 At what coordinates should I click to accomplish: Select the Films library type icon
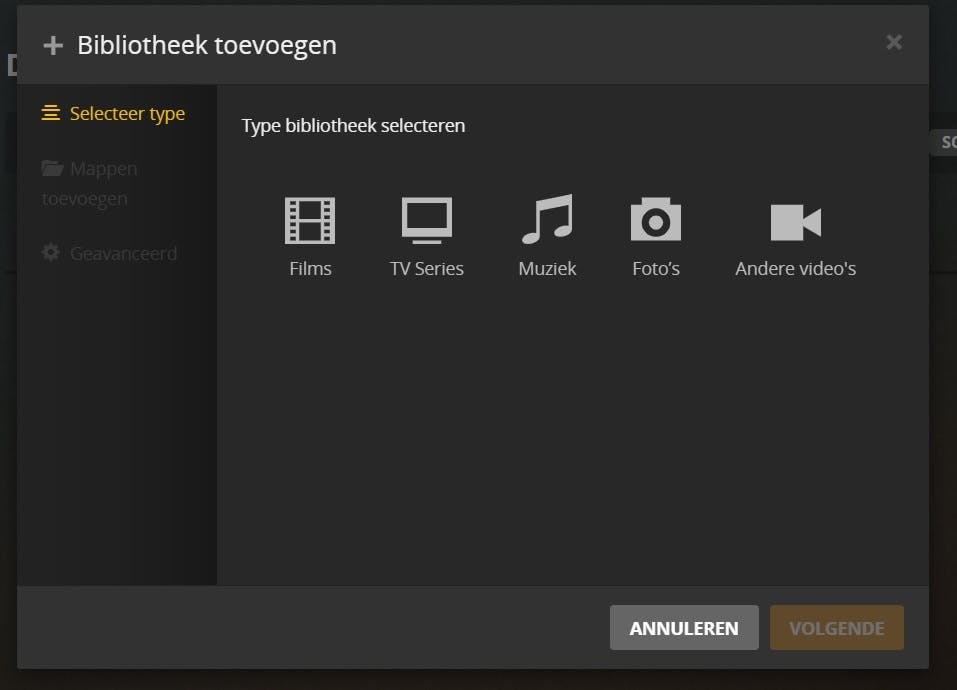click(x=310, y=218)
